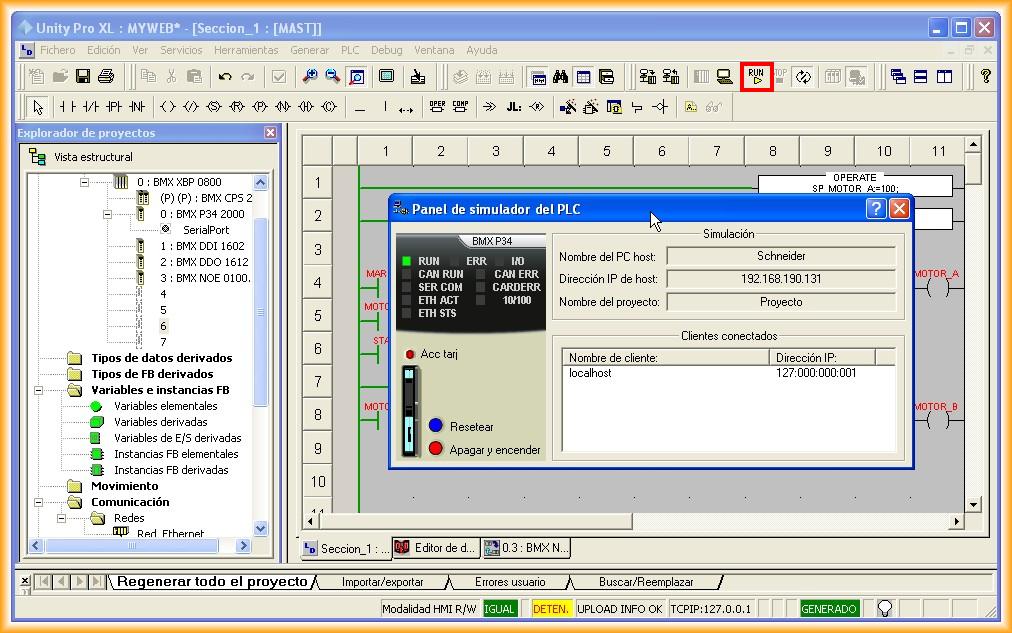
Task: Select the pointer selection tool
Action: coord(38,107)
